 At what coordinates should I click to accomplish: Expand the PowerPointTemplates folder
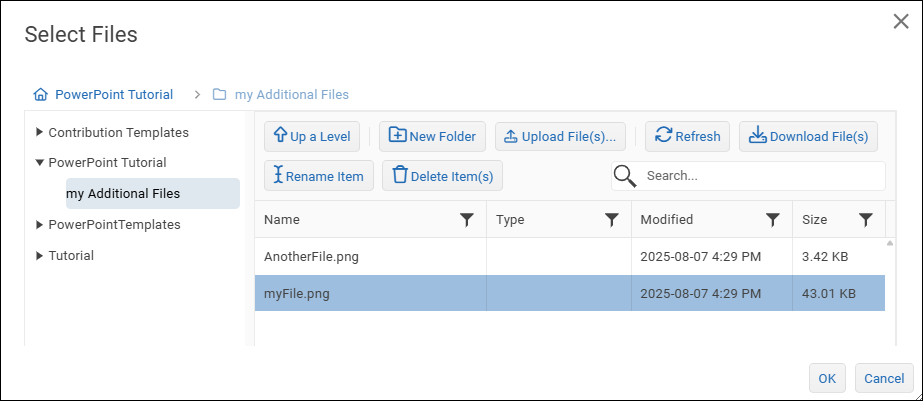pyautogui.click(x=39, y=225)
